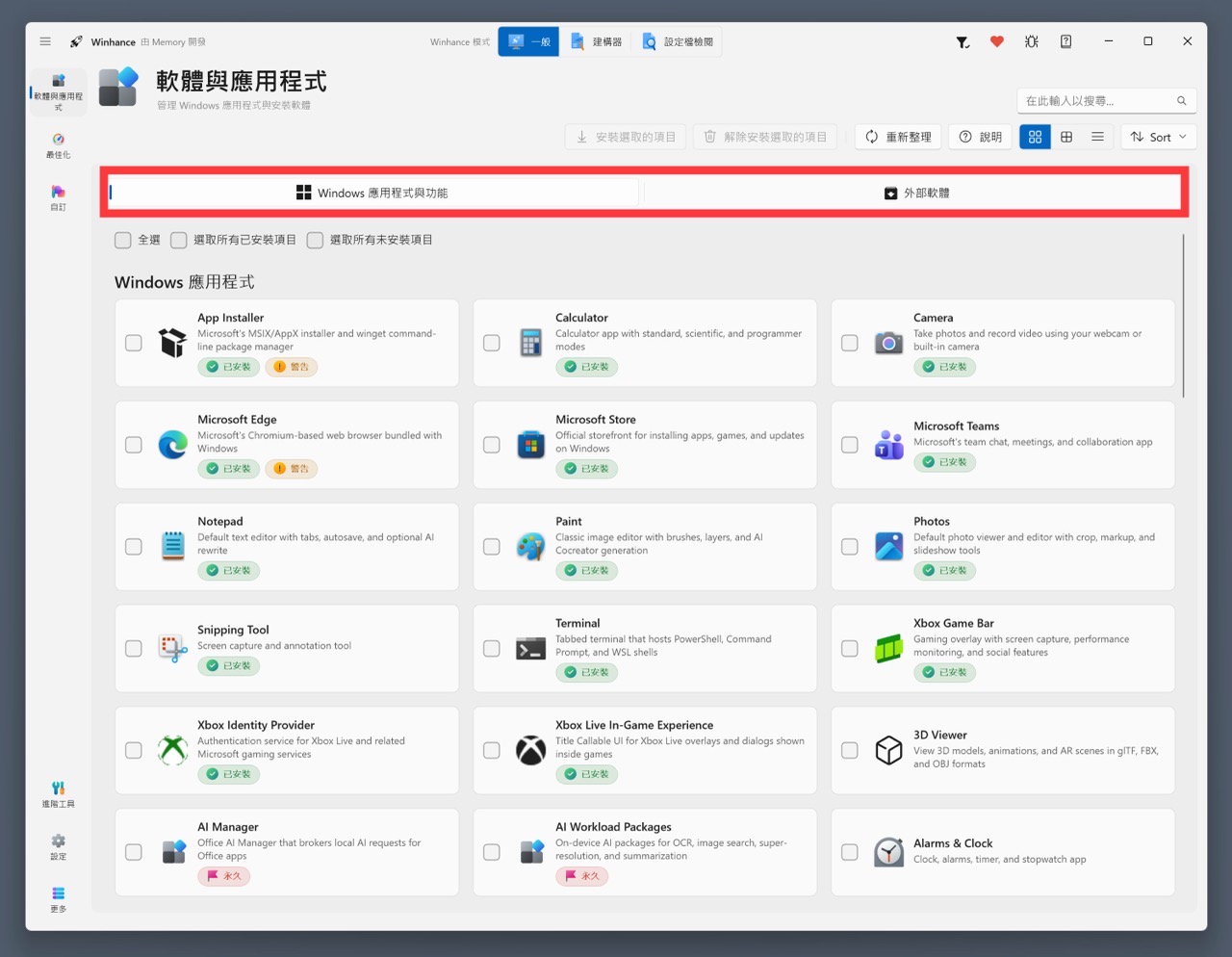Check the 全選 checkbox
Screen dimensions: 1232x957
(123, 240)
